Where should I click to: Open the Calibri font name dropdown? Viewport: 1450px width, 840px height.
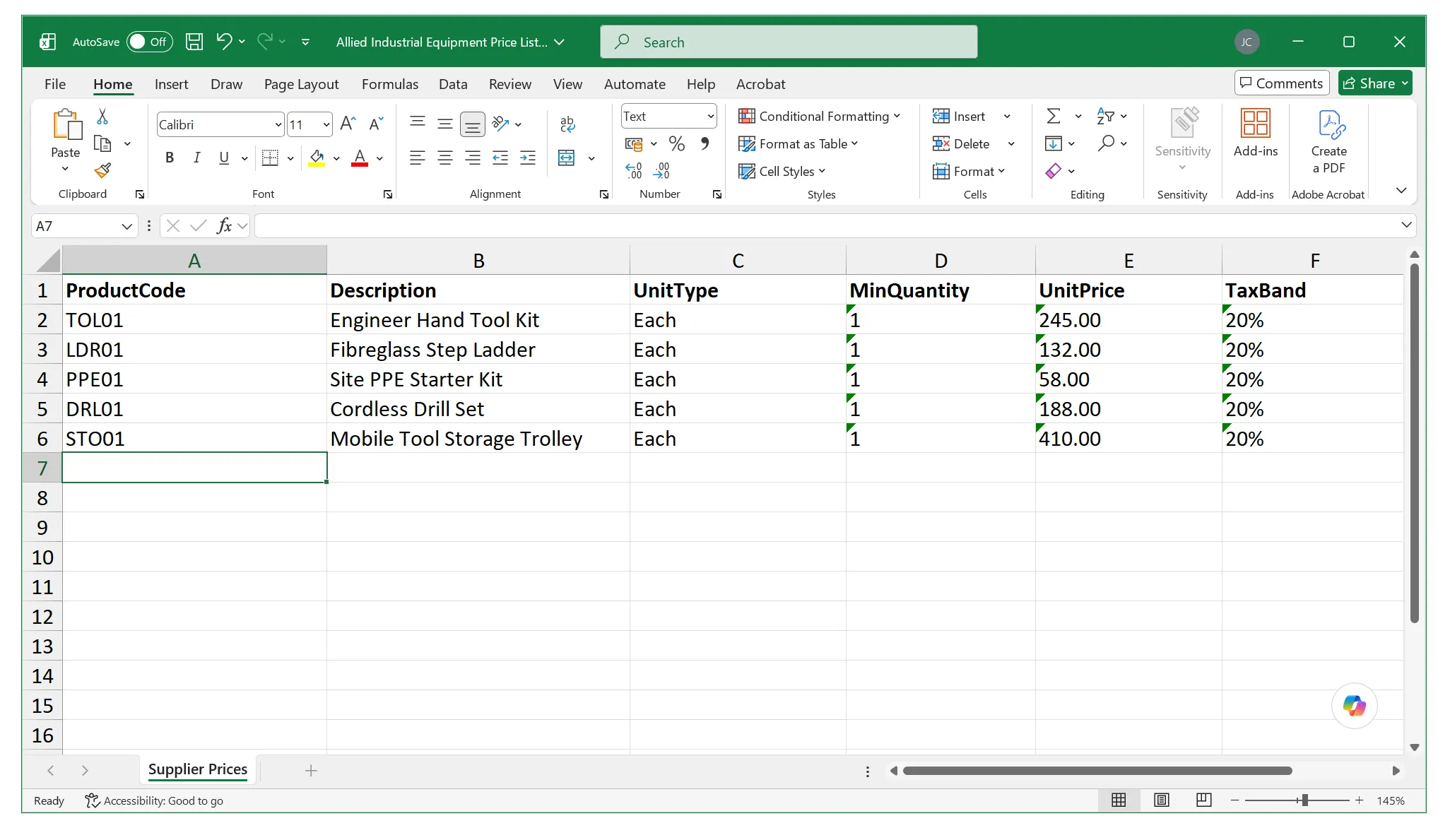tap(278, 125)
